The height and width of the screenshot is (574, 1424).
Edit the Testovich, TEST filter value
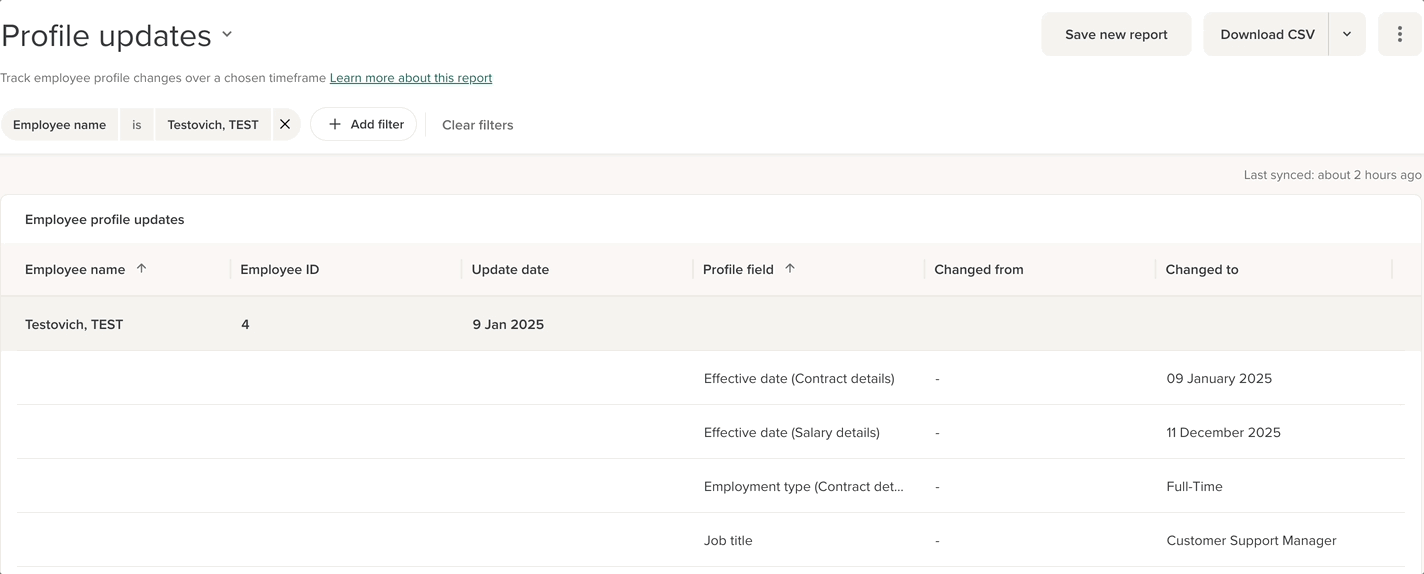click(x=213, y=125)
